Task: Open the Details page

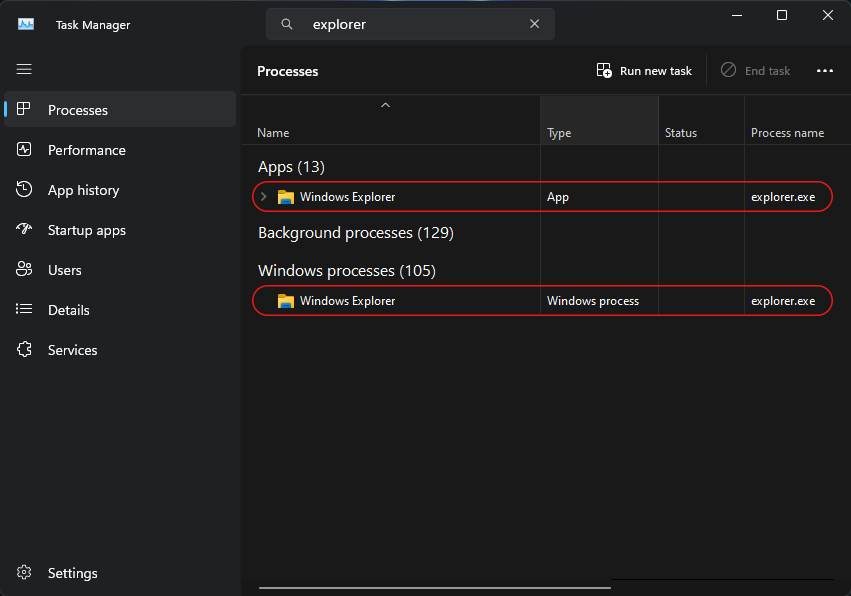Action: 120,310
